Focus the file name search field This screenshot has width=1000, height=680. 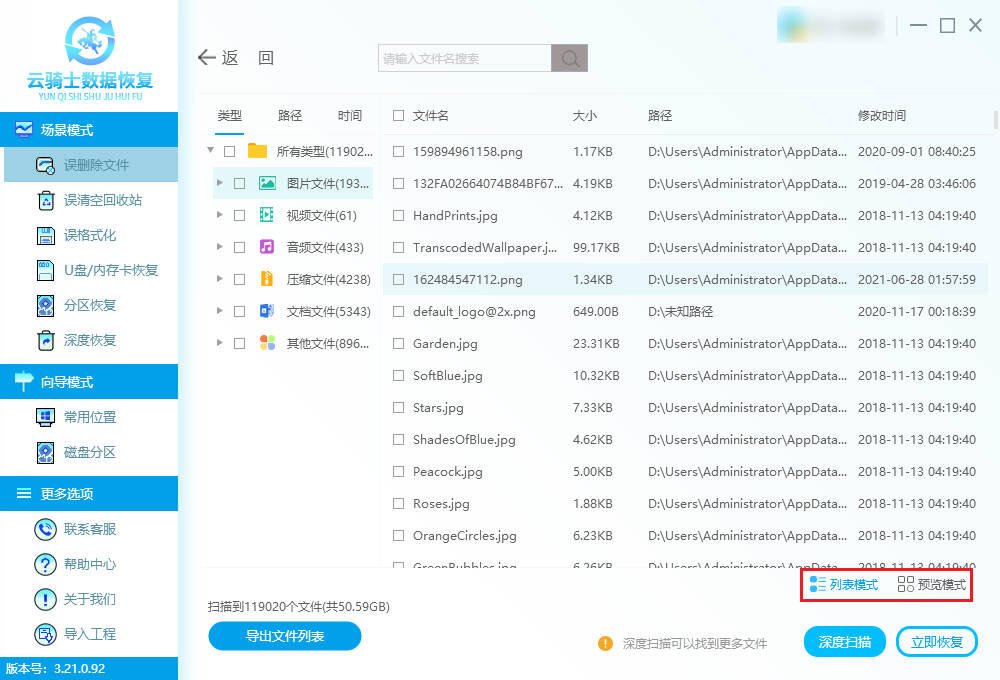464,58
